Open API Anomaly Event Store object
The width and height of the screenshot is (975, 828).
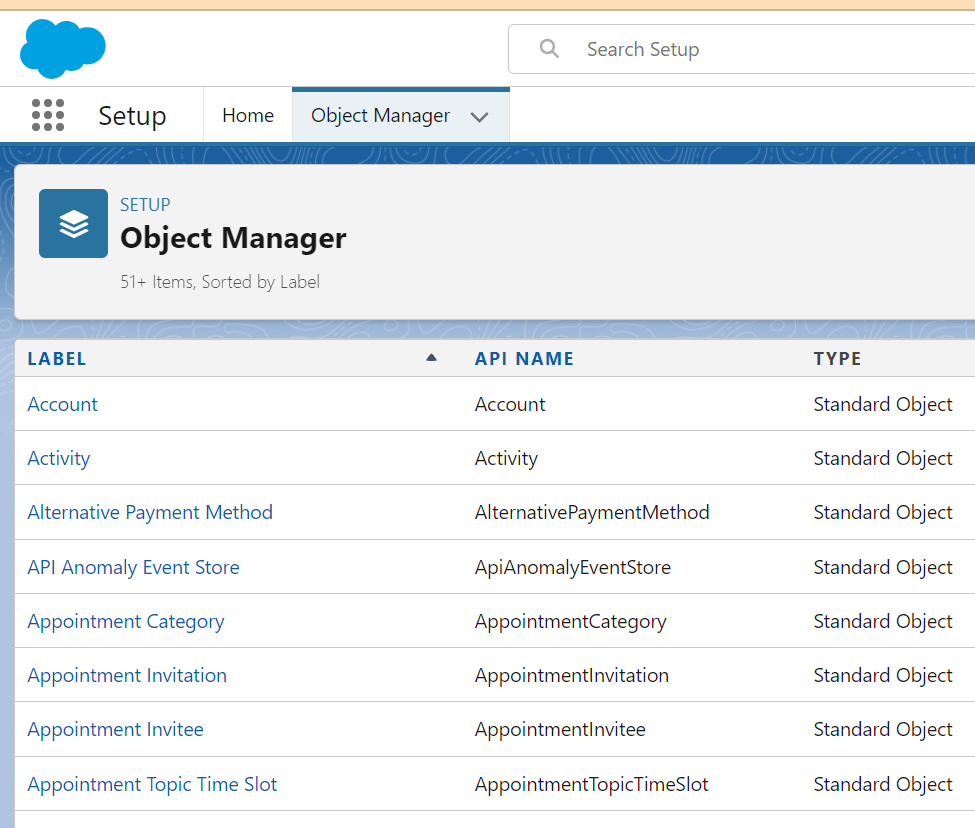pos(134,567)
